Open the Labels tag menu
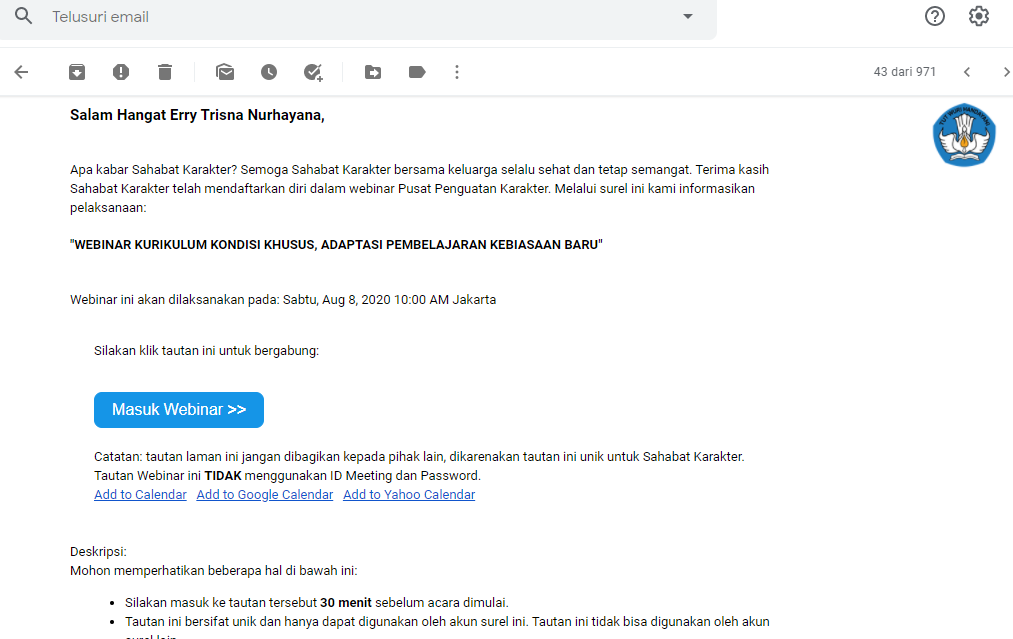The width and height of the screenshot is (1013, 639). 417,72
